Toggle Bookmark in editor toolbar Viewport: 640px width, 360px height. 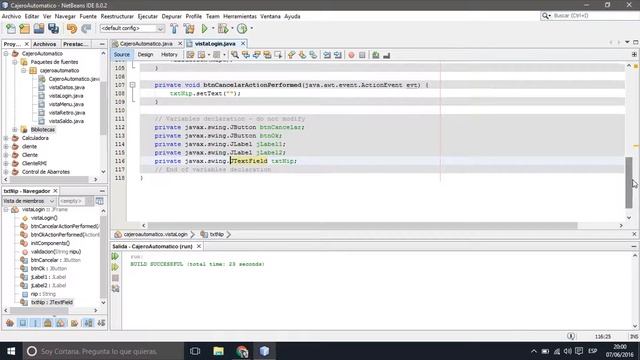pyautogui.click(x=313, y=55)
